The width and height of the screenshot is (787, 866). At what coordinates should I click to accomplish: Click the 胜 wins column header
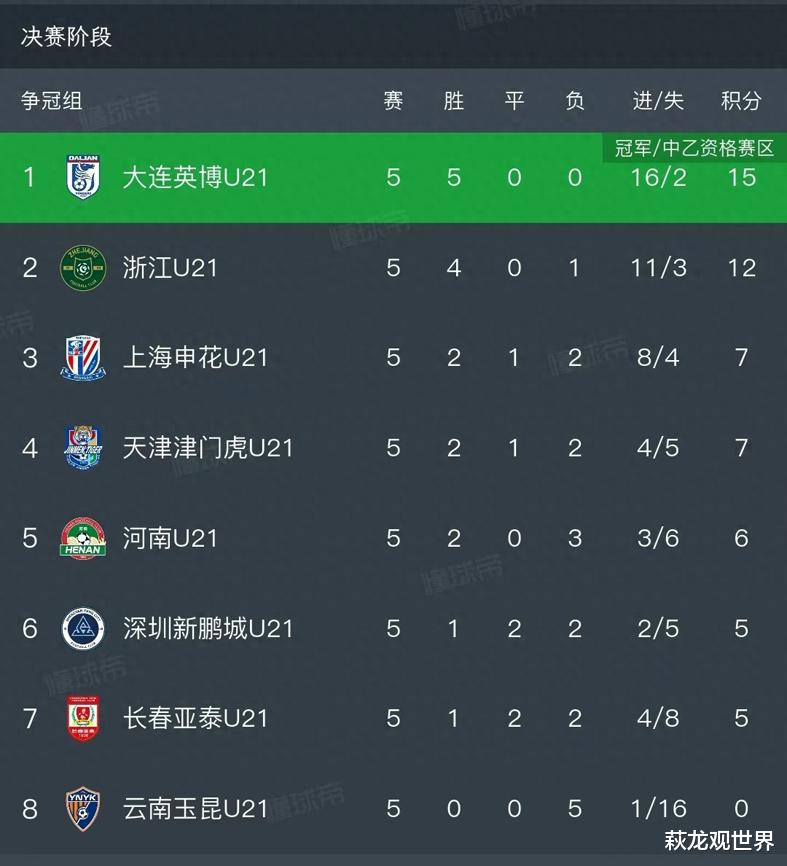coord(454,101)
